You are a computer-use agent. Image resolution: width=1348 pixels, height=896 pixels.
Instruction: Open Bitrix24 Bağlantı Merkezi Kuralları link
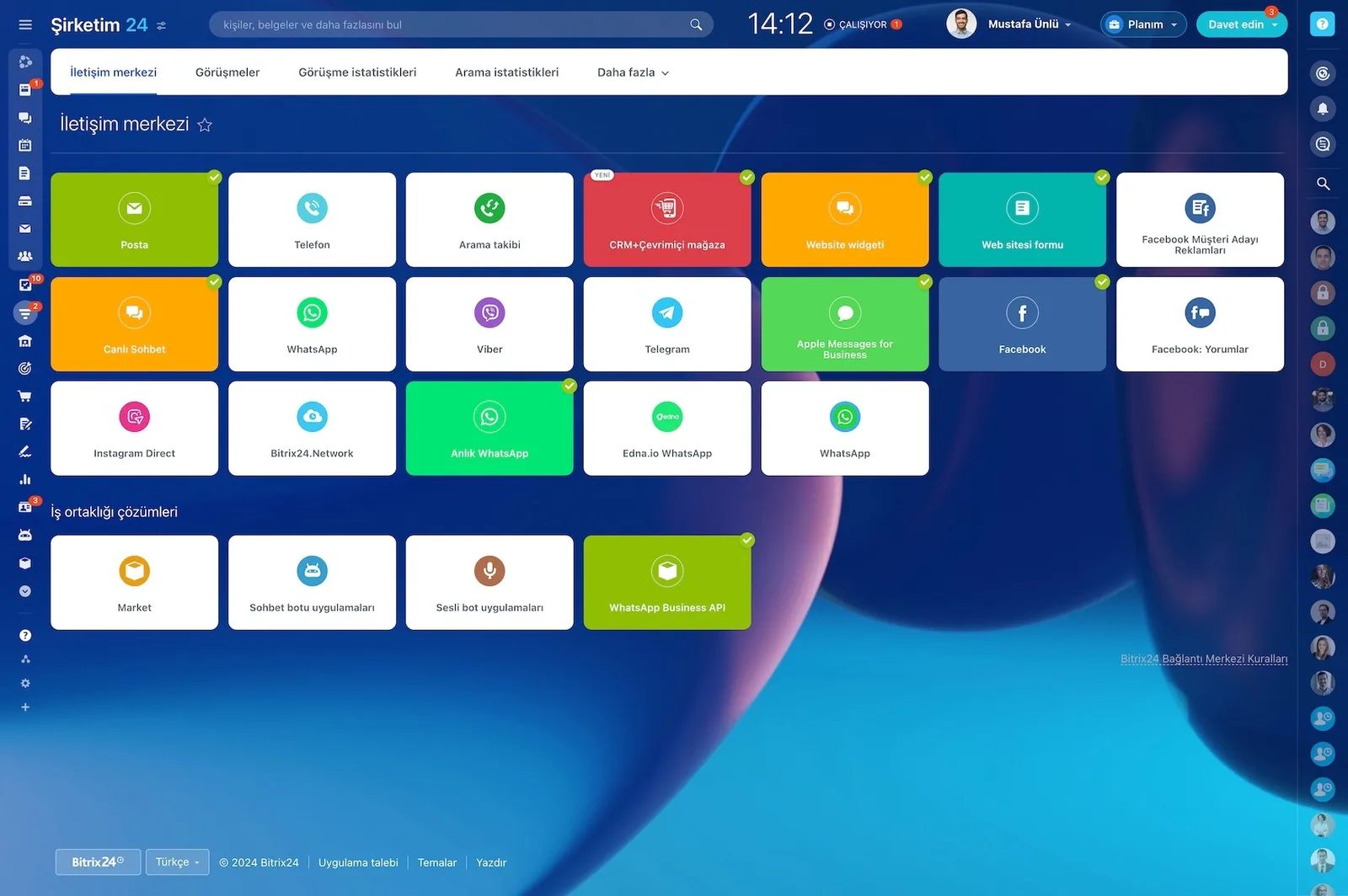tap(1204, 659)
